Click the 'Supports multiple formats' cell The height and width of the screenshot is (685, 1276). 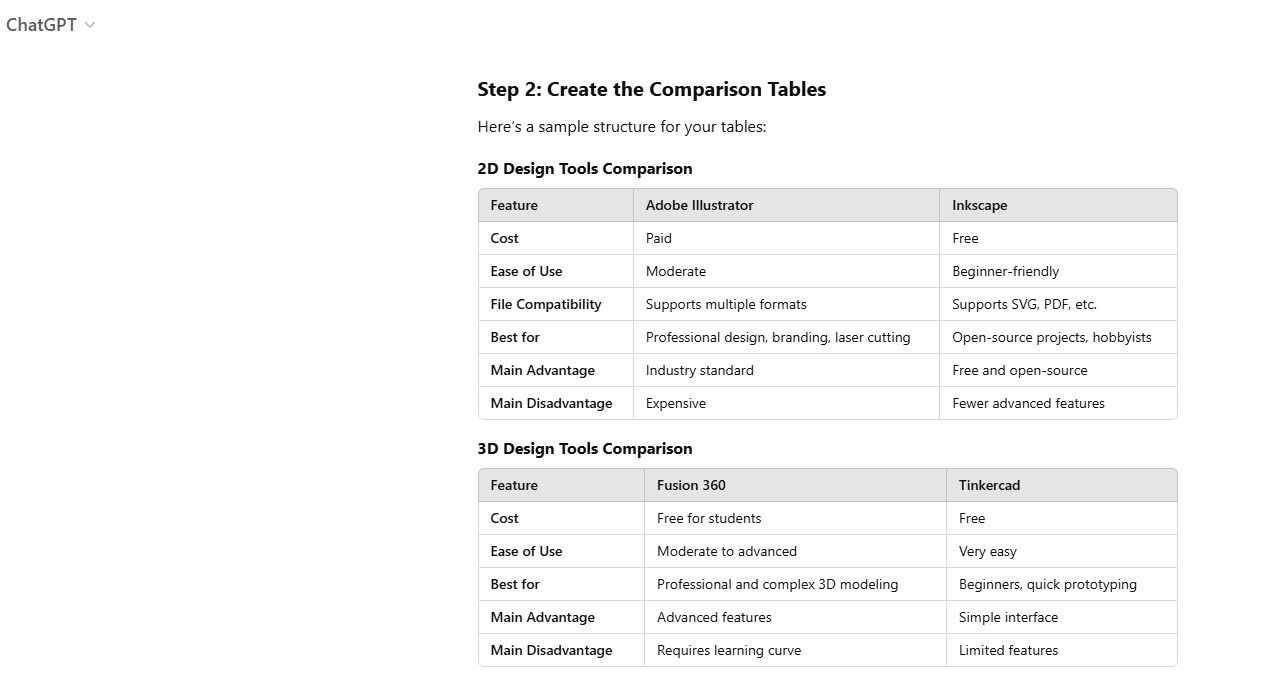[x=725, y=304]
